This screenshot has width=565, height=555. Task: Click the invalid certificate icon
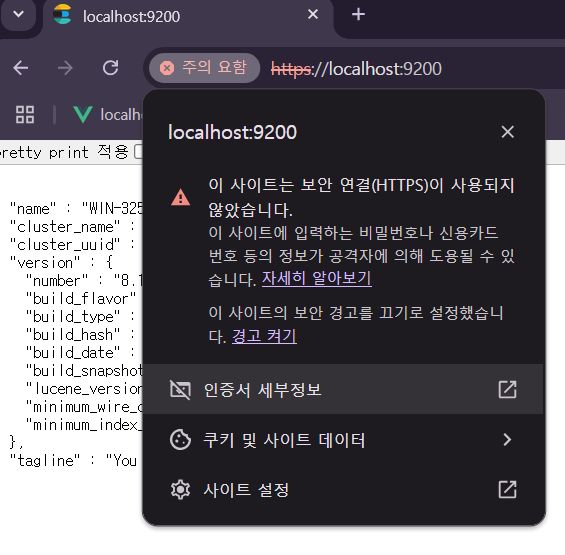180,390
